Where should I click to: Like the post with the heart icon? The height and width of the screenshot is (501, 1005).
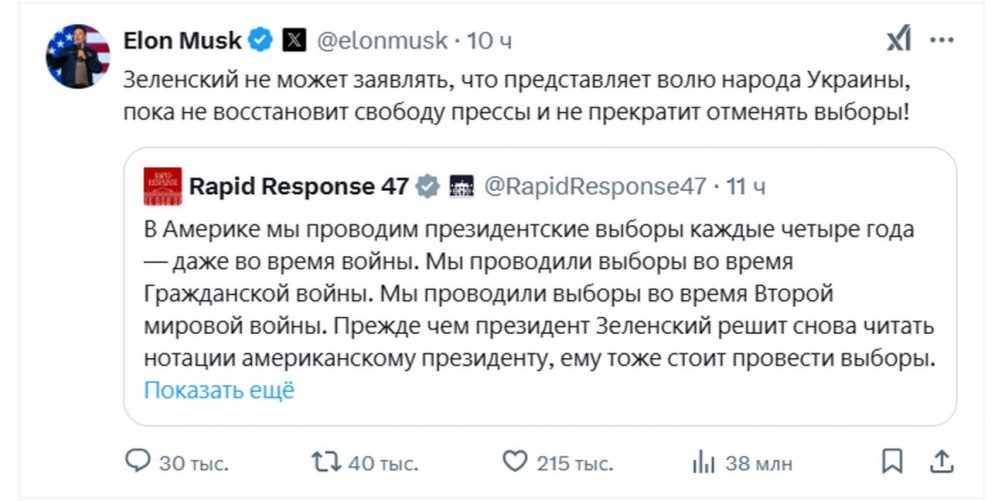click(514, 462)
